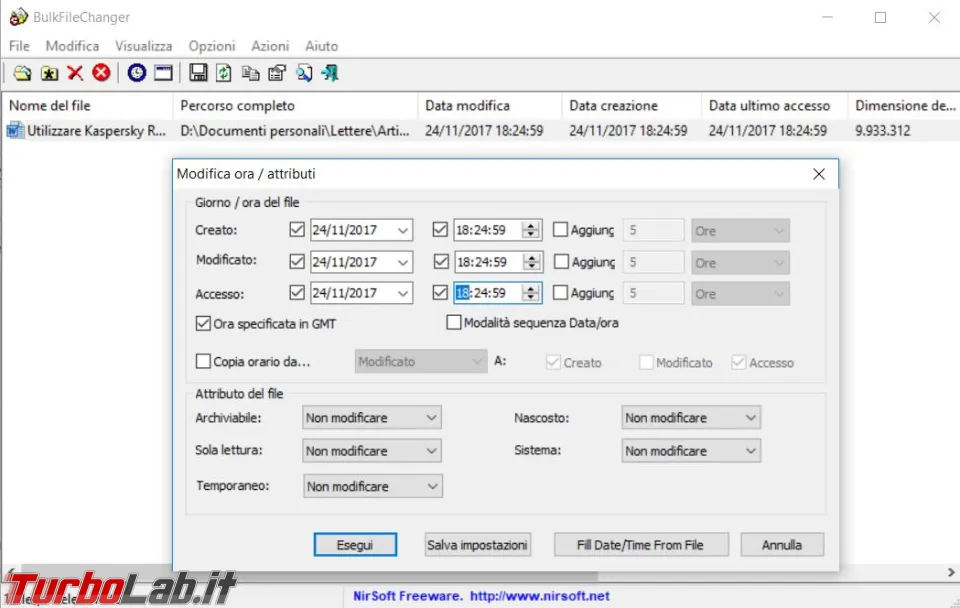Expand the Nascosto attribute dropdown
This screenshot has width=960, height=608.
(691, 418)
